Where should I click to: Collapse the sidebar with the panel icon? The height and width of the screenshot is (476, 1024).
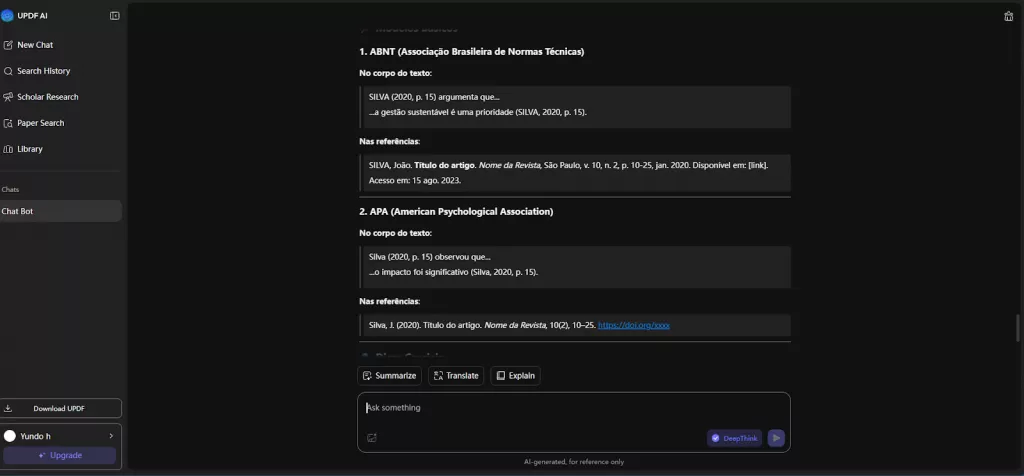(115, 16)
